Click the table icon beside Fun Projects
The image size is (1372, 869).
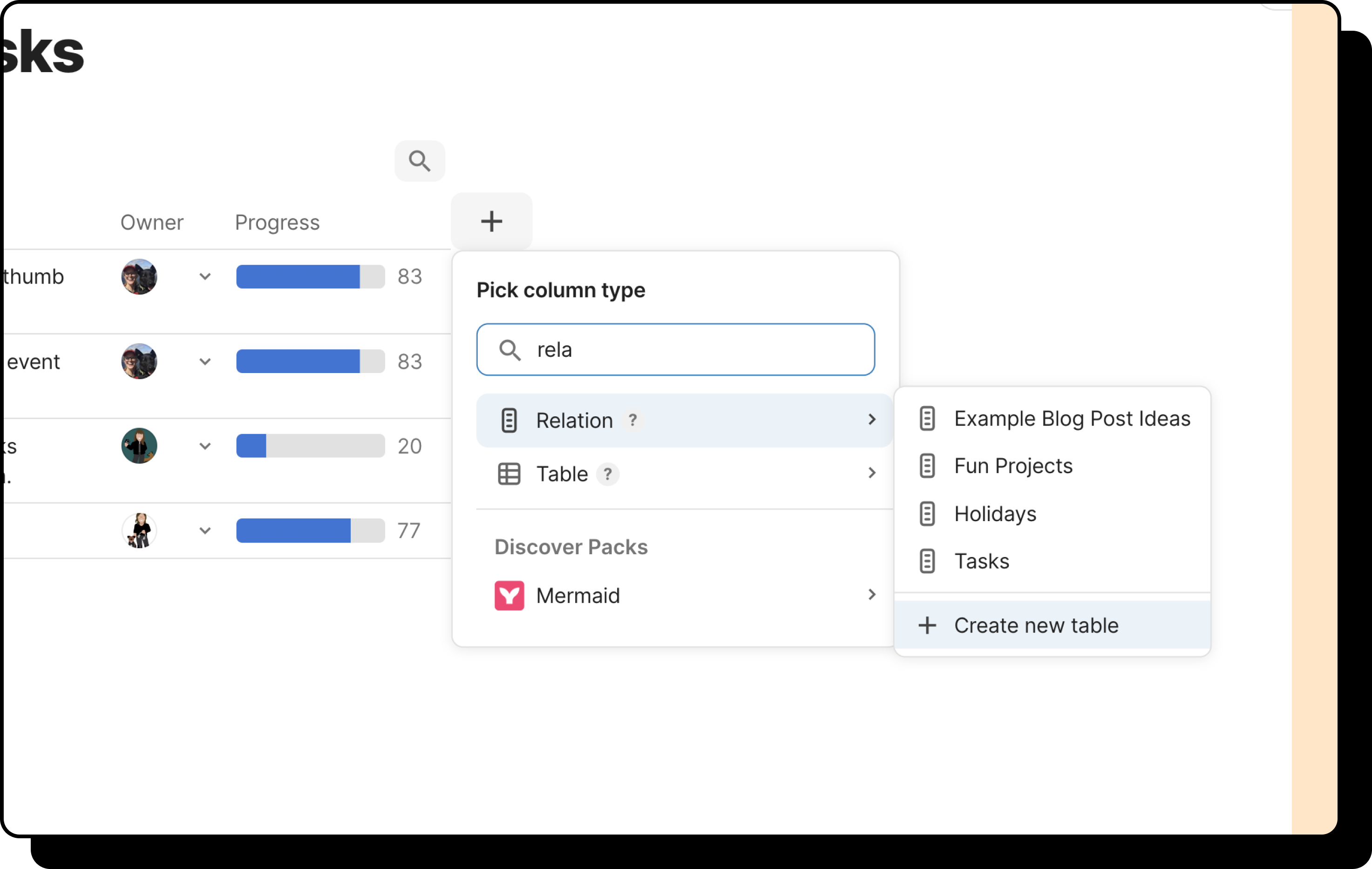[x=928, y=466]
